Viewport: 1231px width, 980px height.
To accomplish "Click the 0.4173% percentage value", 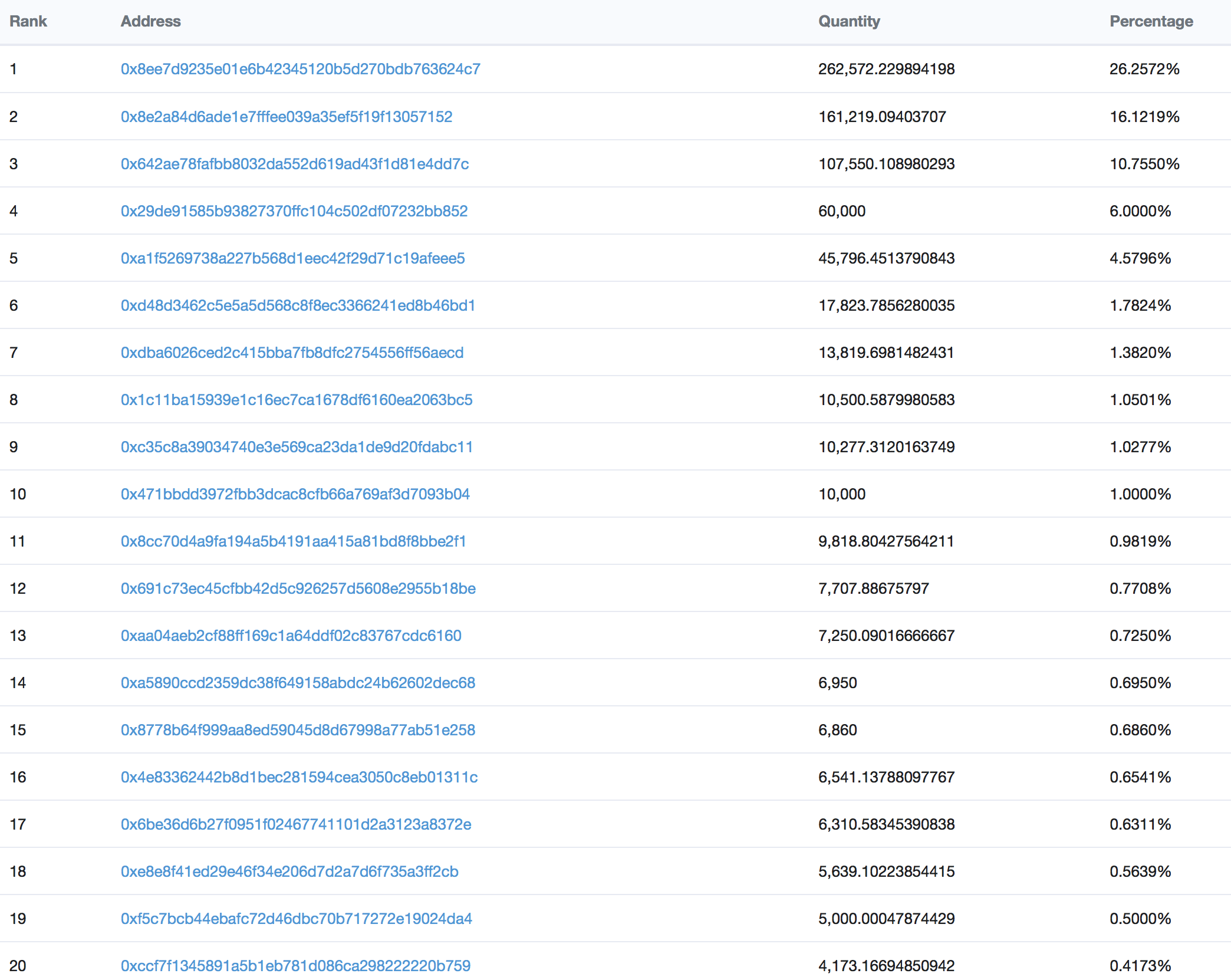I will (1140, 966).
